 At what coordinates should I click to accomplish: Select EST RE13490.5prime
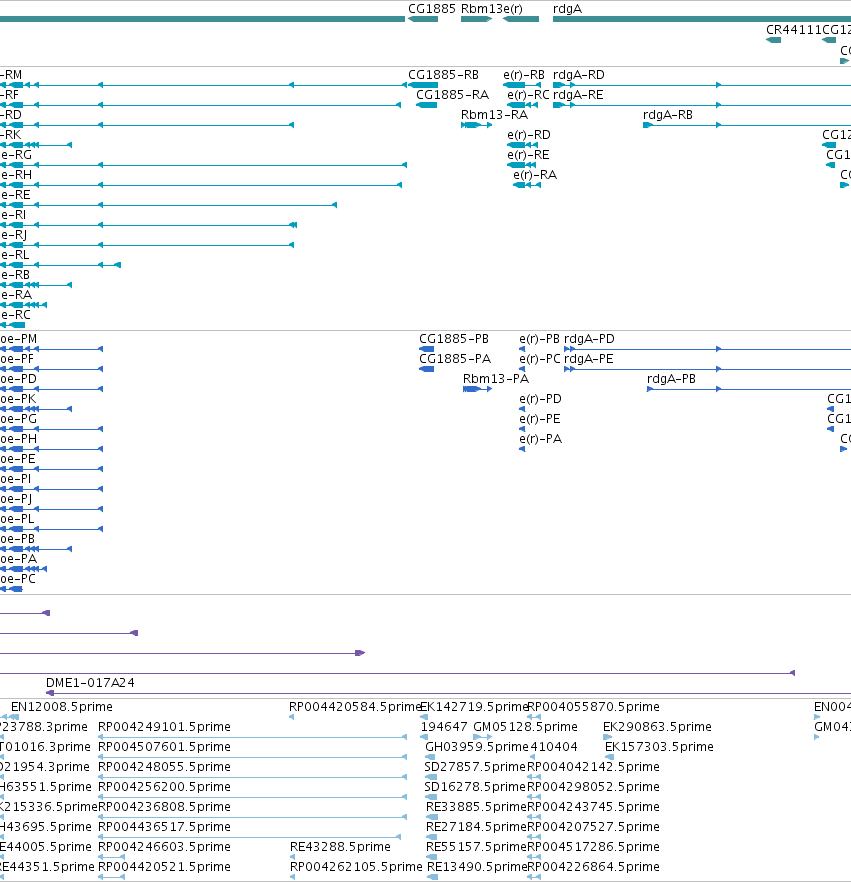[477, 867]
